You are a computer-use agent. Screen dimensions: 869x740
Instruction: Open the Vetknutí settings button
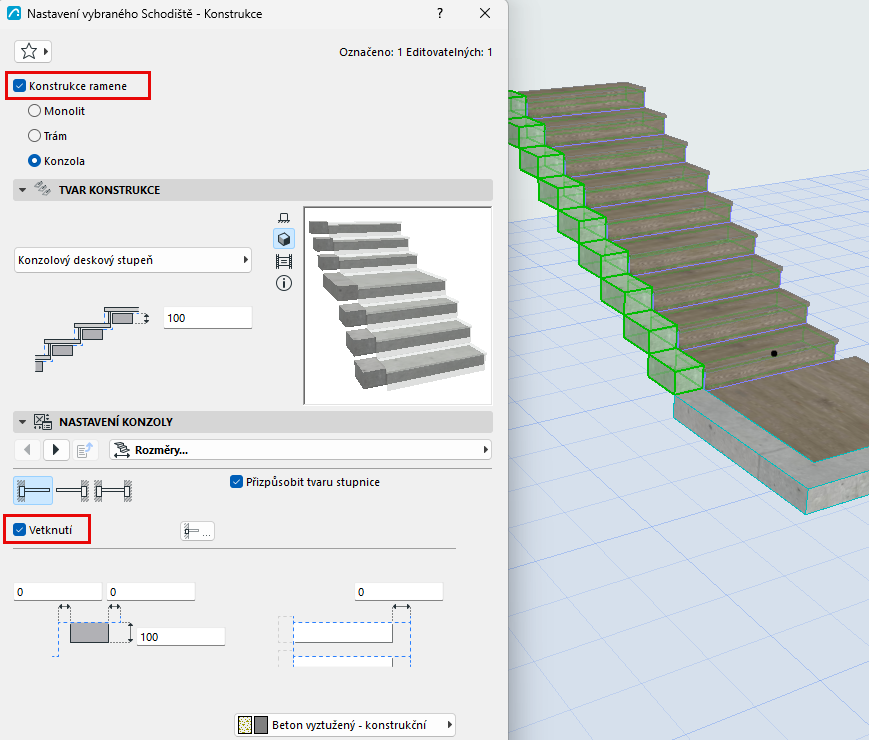198,531
